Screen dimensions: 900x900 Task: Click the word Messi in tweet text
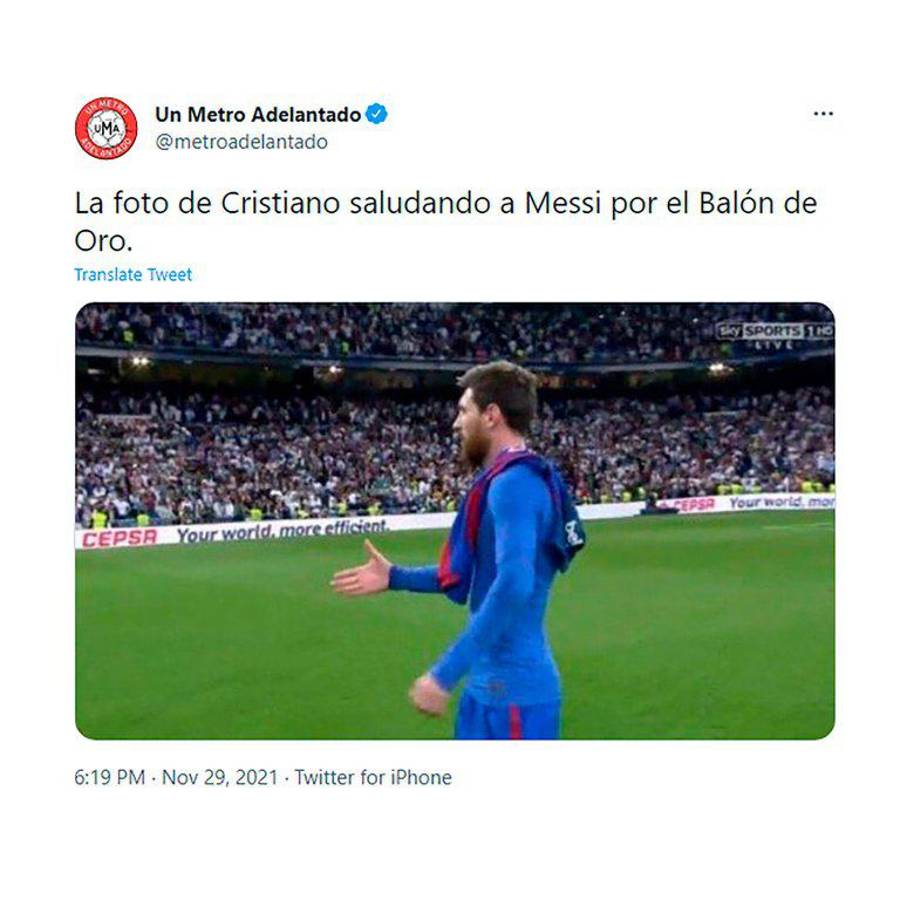pyautogui.click(x=562, y=203)
